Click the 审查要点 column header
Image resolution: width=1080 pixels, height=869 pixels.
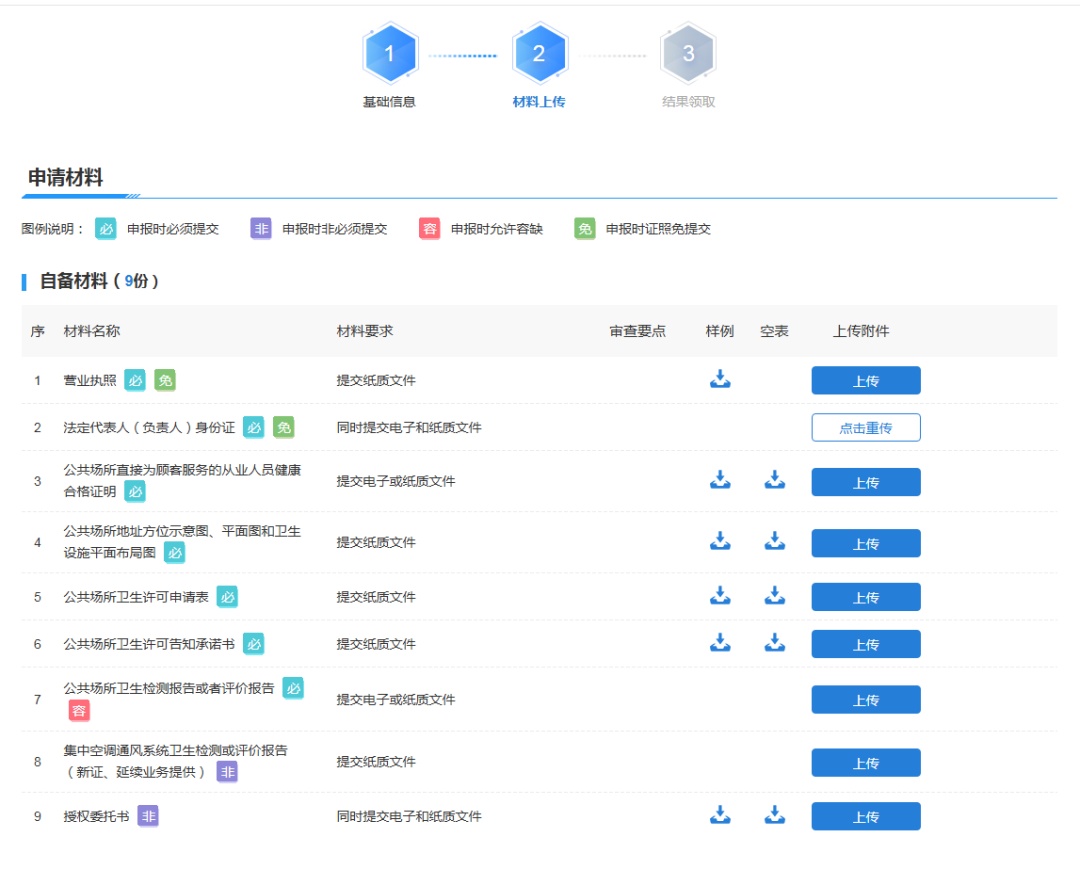[x=637, y=331]
